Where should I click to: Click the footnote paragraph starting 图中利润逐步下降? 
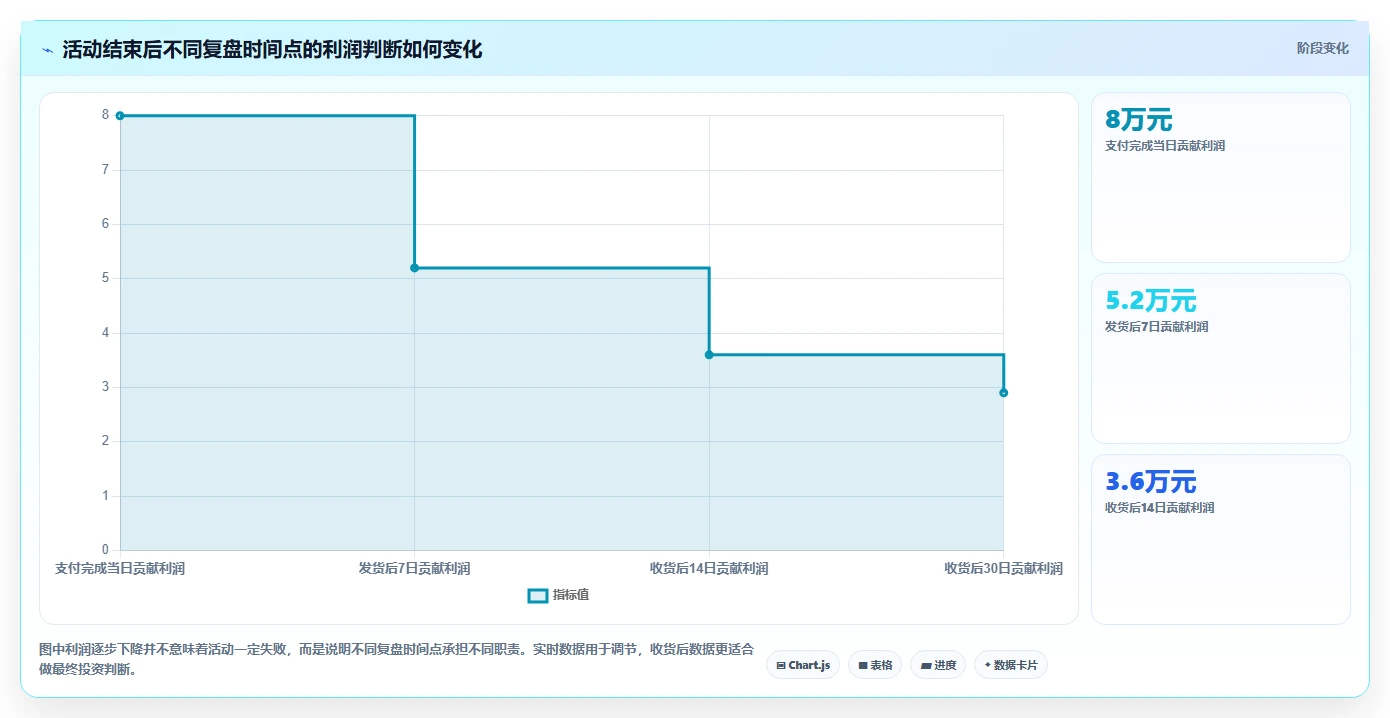[396, 660]
